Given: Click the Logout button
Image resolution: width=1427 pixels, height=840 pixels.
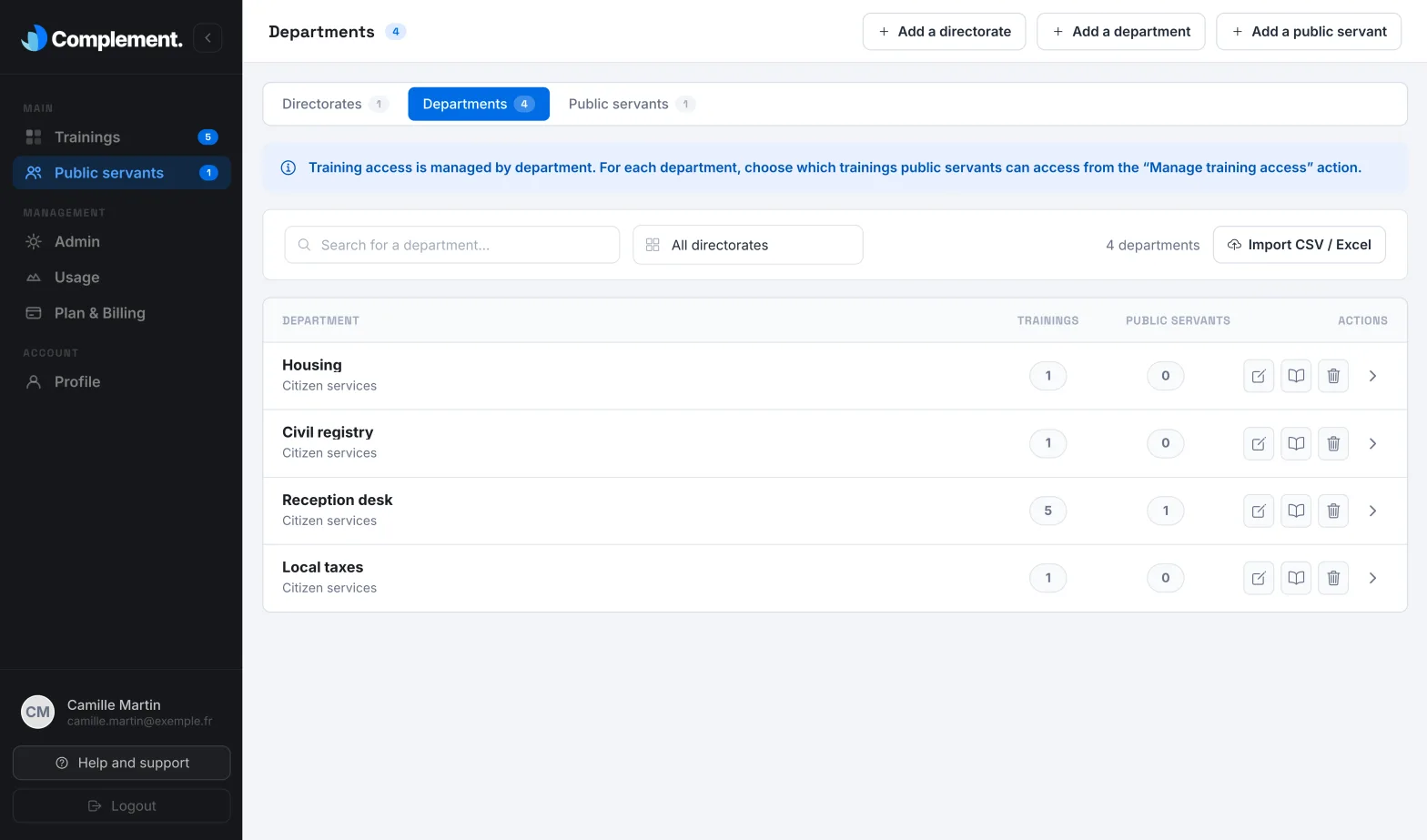Looking at the screenshot, I should tap(122, 805).
